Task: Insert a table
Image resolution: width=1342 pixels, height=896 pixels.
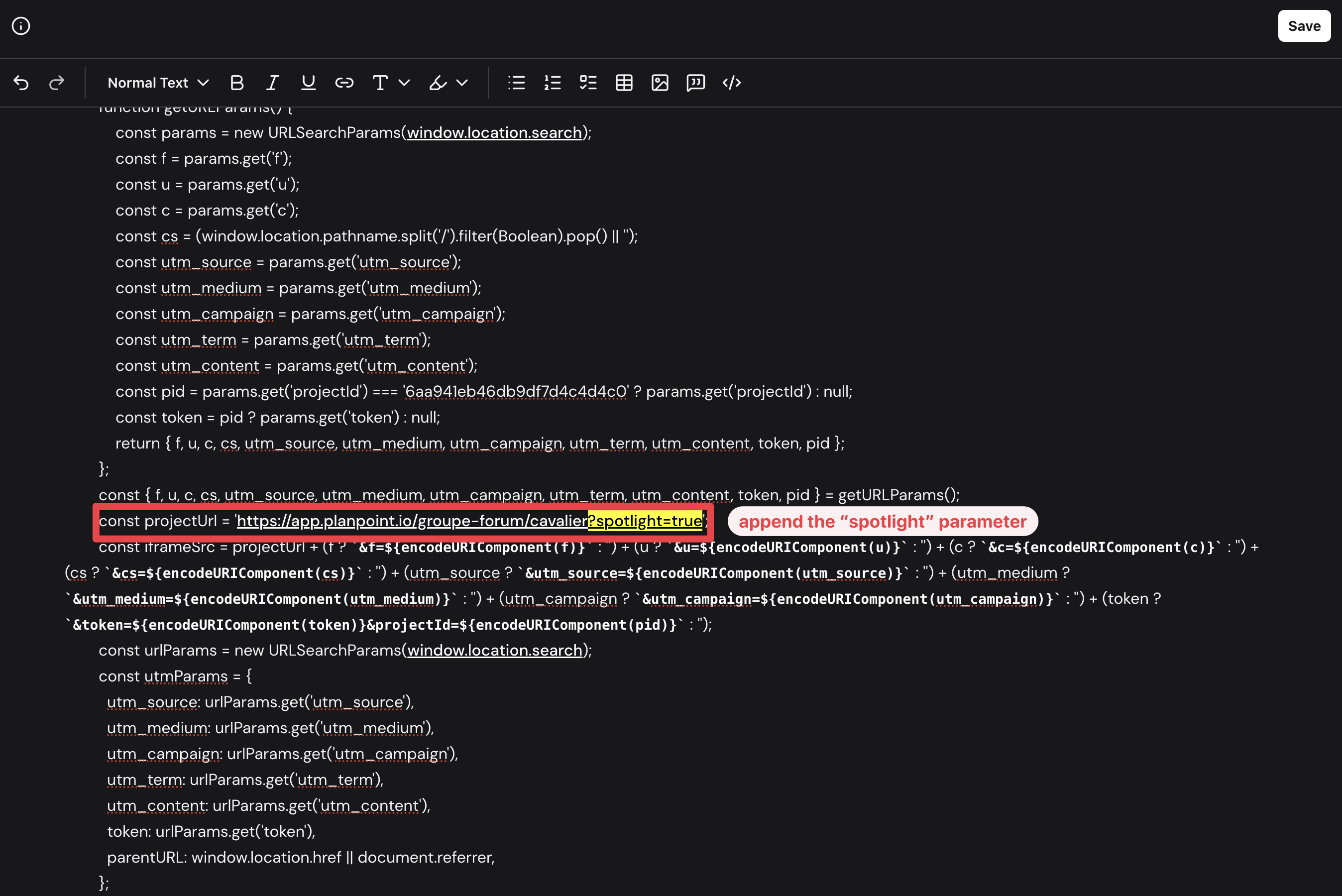Action: tap(624, 83)
